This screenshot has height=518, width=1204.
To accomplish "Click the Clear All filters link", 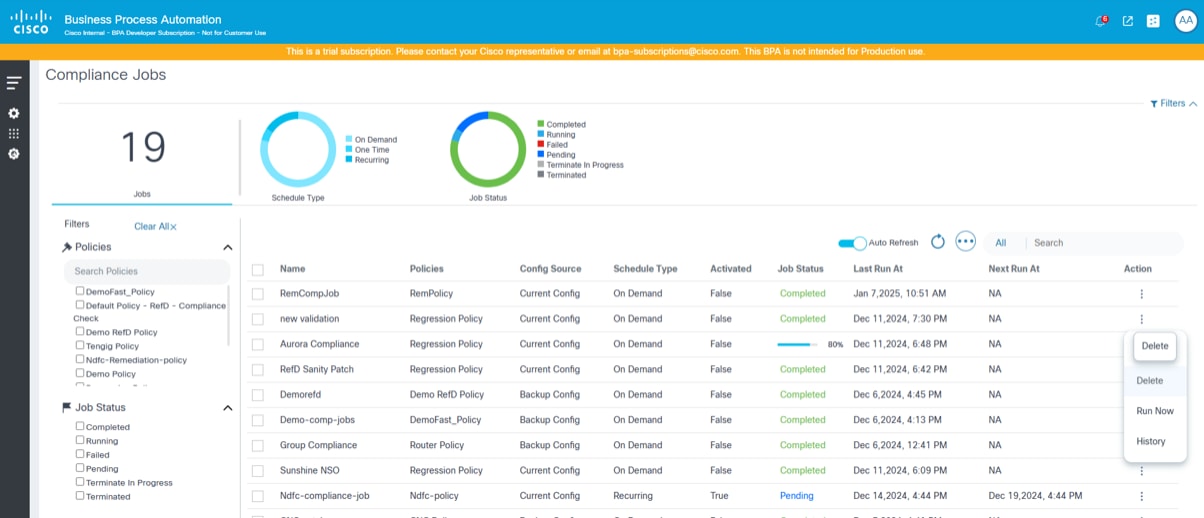I will (x=155, y=227).
